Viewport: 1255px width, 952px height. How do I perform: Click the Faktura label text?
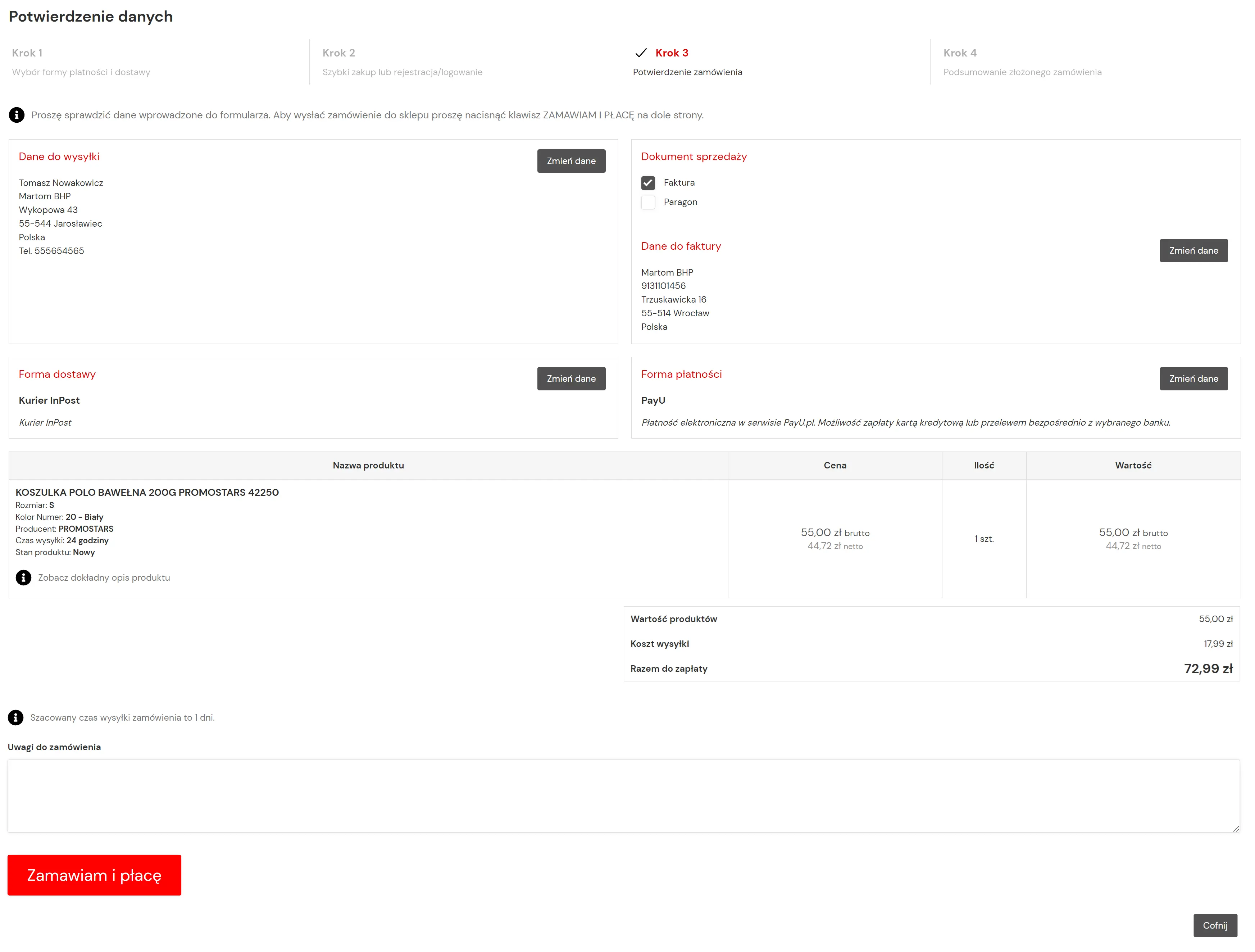(x=678, y=183)
